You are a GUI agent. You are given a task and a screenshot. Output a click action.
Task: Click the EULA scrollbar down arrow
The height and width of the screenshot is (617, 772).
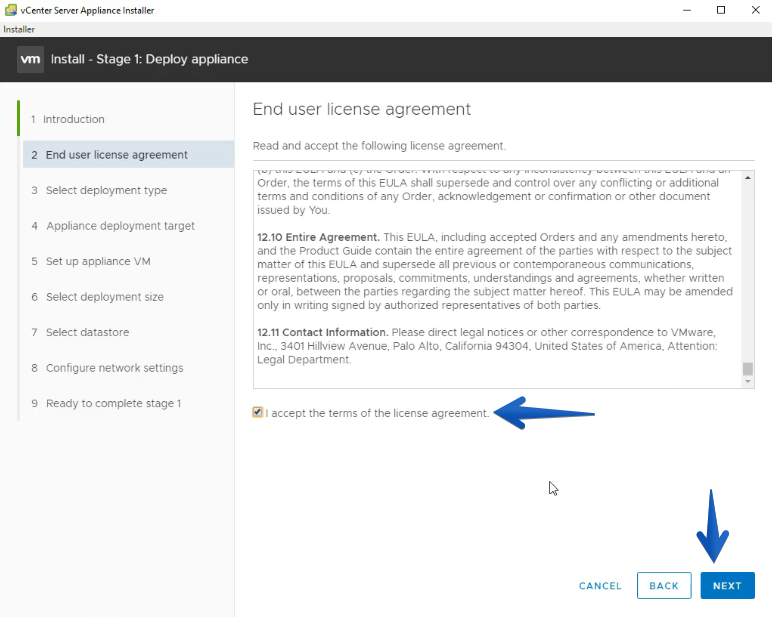tap(748, 382)
